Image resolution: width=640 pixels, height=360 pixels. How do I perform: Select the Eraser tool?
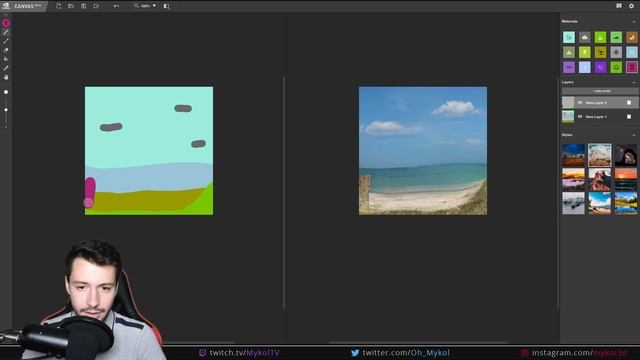coord(6,50)
